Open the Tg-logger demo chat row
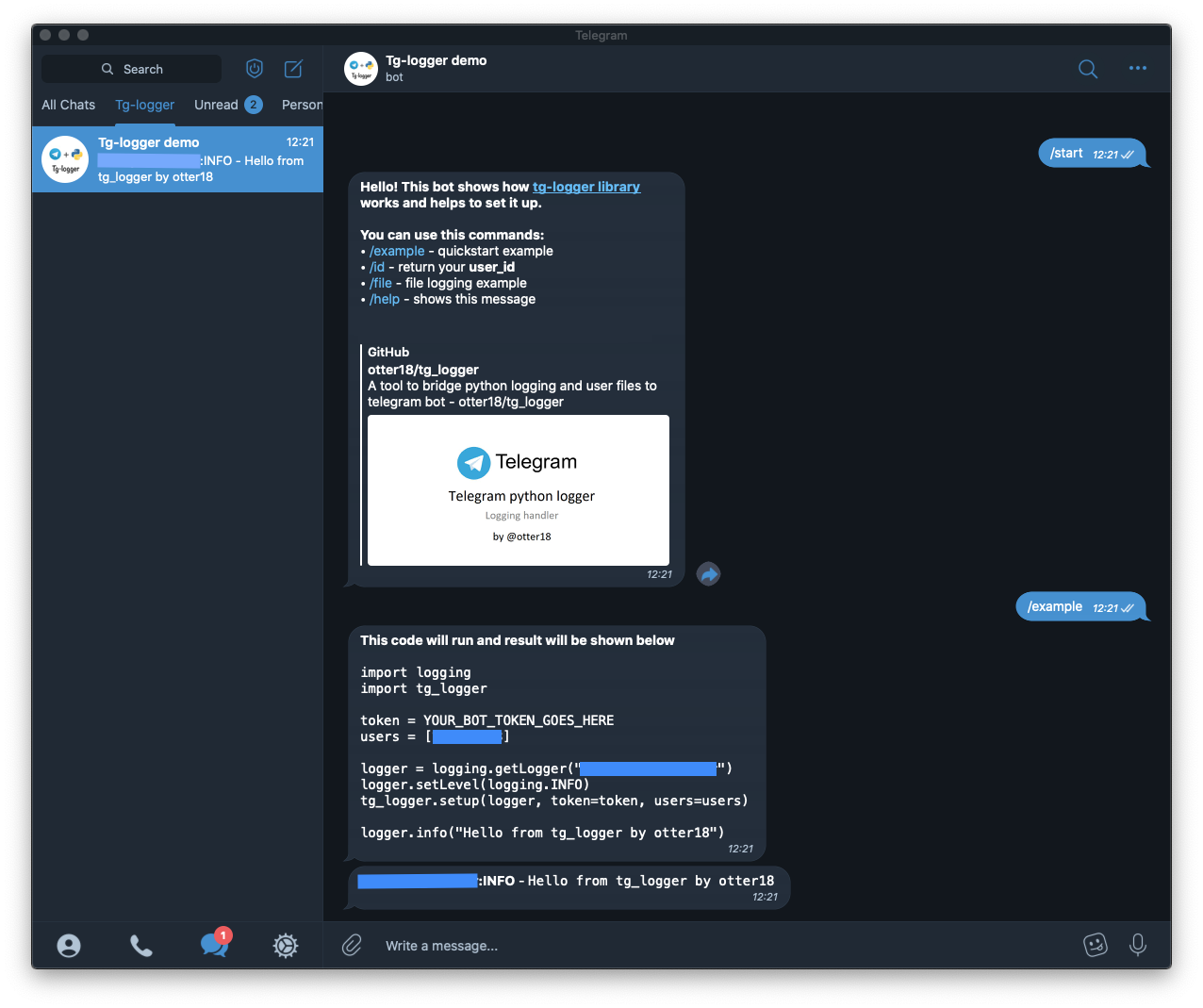The image size is (1203, 1008). (x=177, y=159)
